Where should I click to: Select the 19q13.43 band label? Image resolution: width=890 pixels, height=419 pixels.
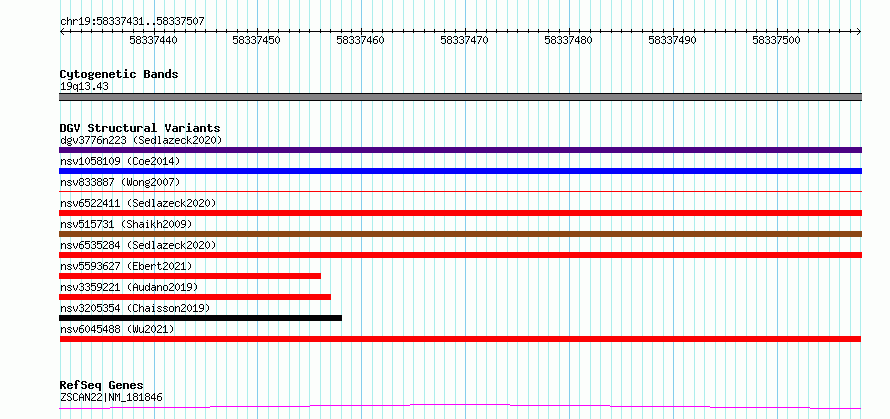point(84,87)
